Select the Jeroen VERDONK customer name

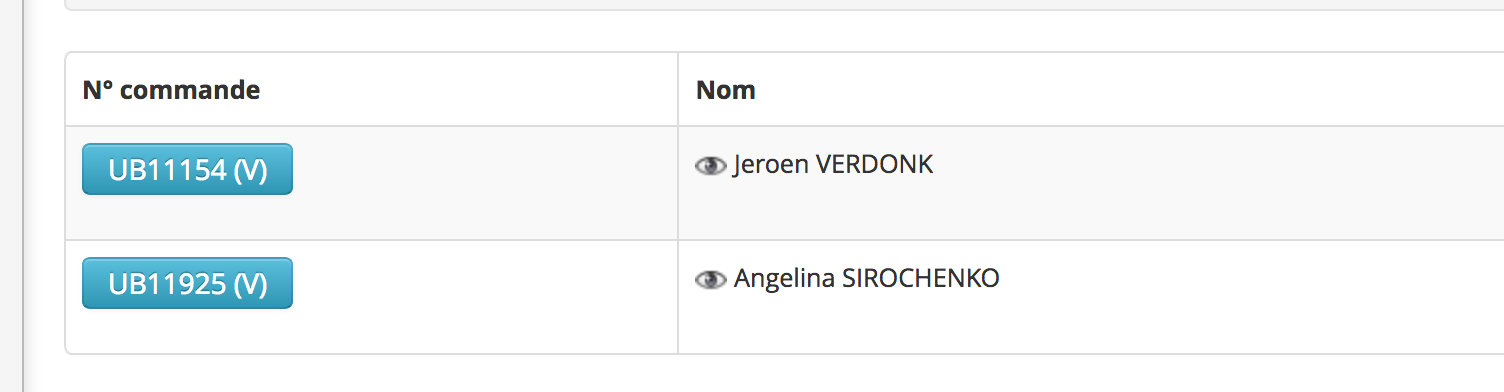[833, 165]
